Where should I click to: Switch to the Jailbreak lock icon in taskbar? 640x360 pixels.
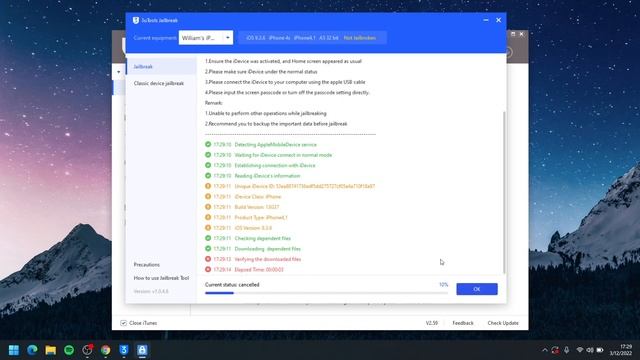142,350
